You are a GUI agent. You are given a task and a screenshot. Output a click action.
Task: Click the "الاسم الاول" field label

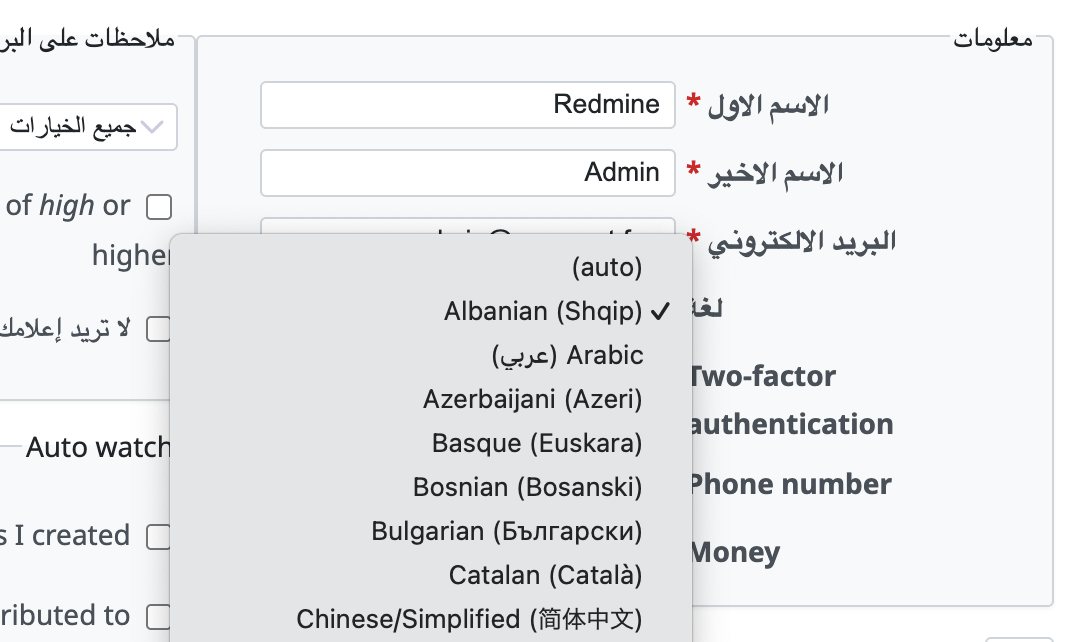pos(769,105)
